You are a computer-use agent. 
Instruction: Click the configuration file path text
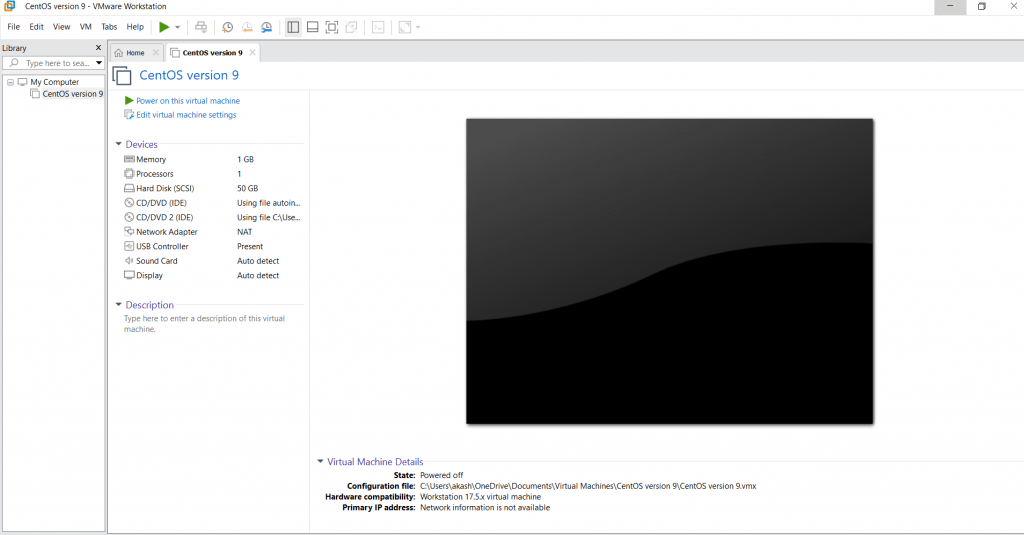[x=588, y=486]
